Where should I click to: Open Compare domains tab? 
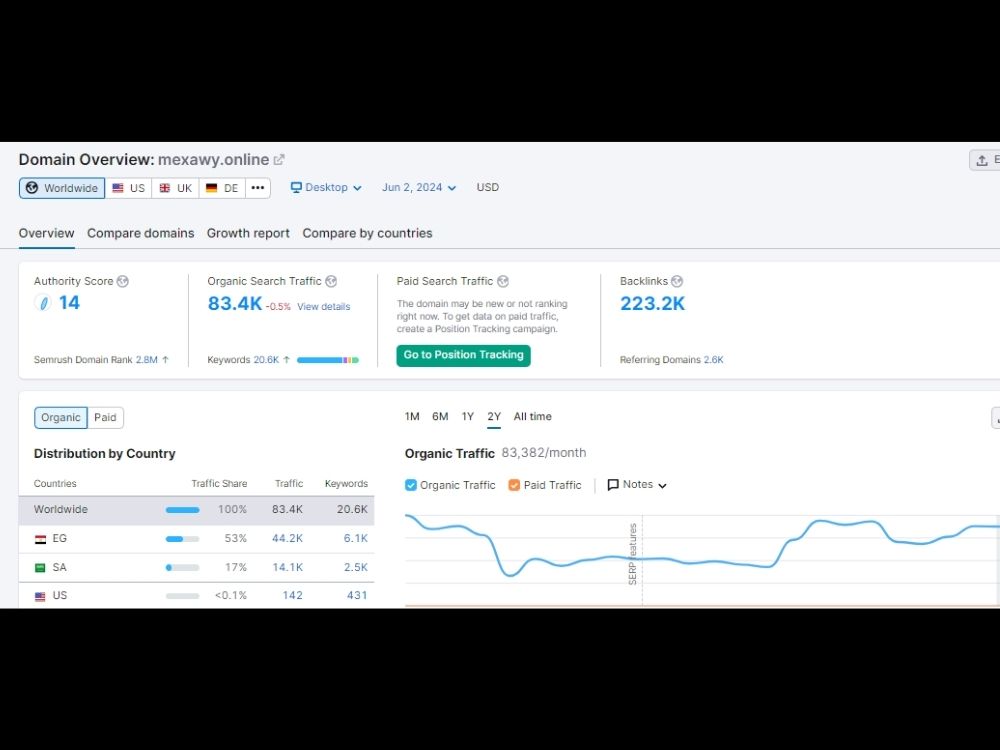pyautogui.click(x=140, y=233)
